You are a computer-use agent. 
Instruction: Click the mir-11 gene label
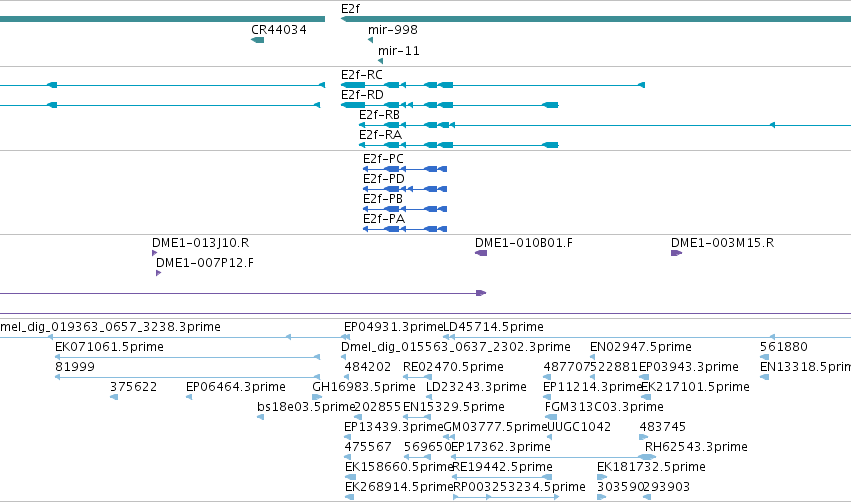tap(398, 51)
